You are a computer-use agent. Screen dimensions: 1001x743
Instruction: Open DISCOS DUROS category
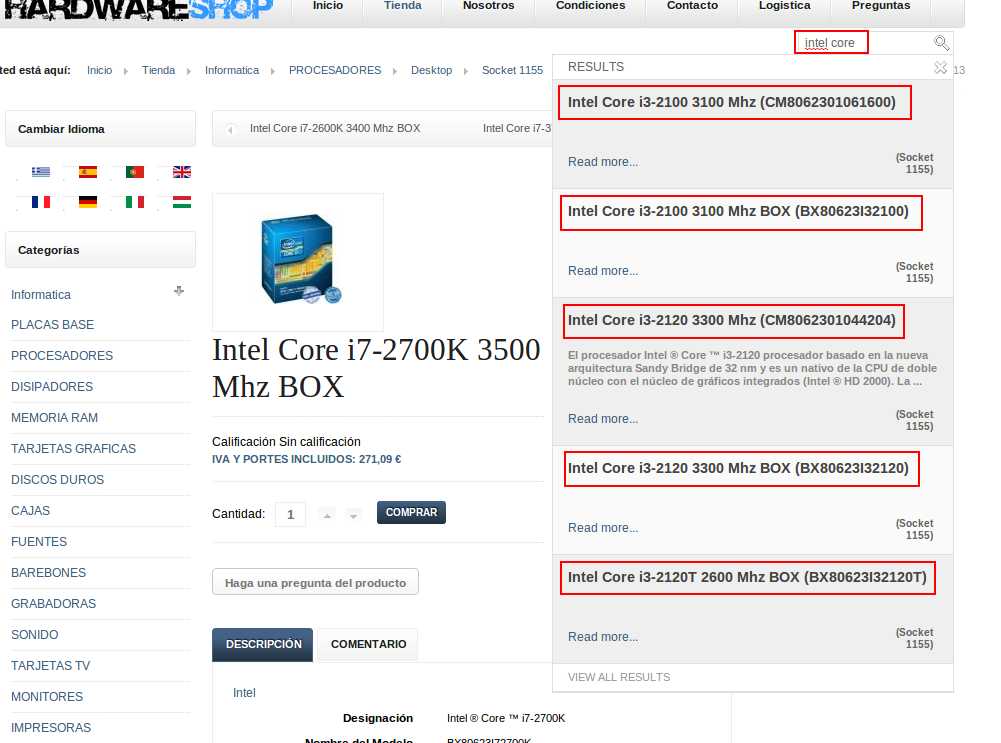coord(57,480)
